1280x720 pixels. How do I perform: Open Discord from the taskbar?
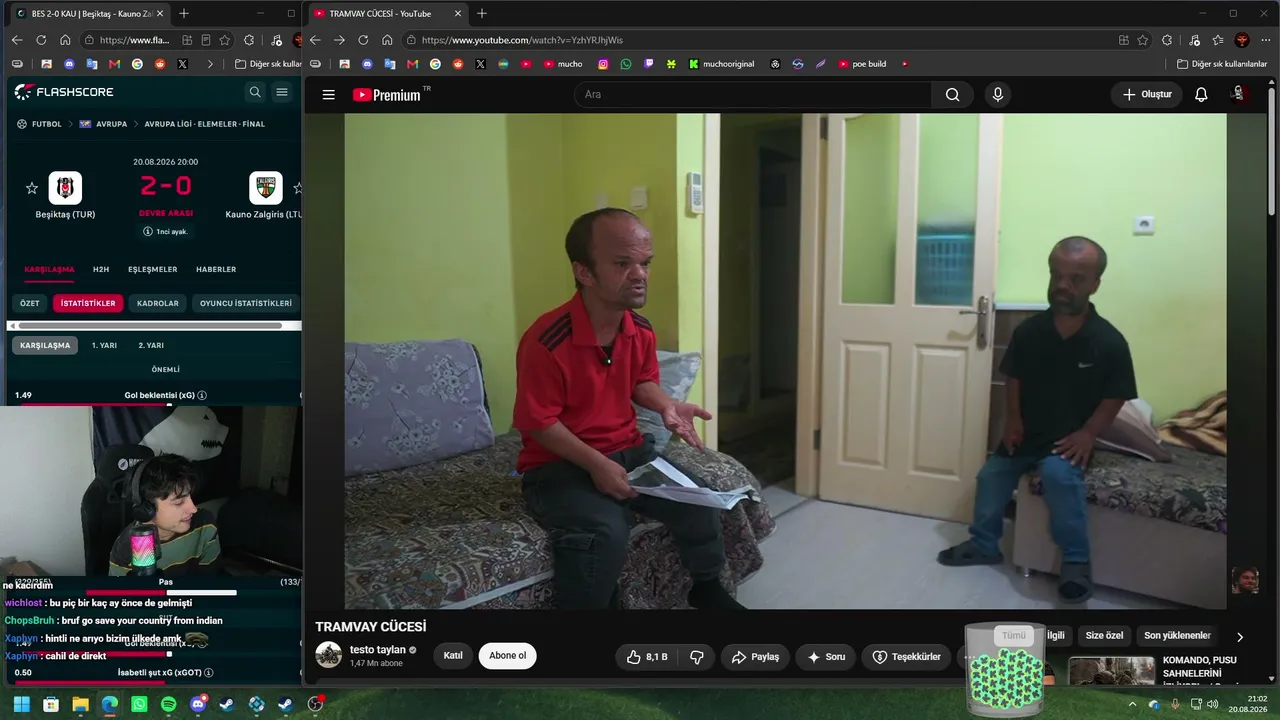click(x=198, y=704)
